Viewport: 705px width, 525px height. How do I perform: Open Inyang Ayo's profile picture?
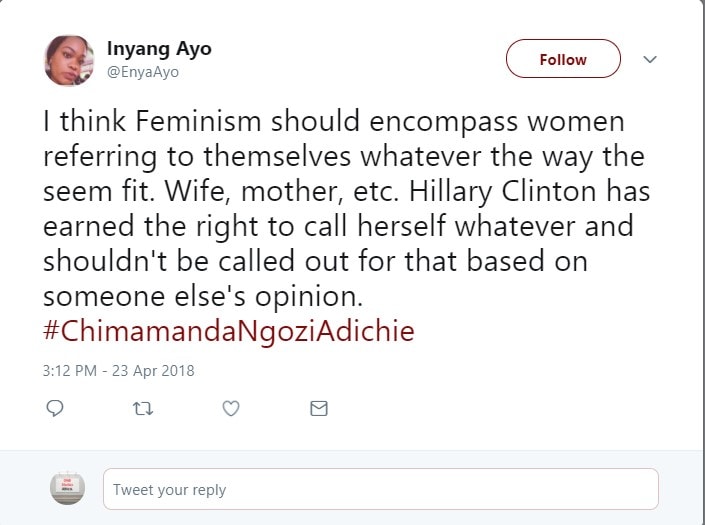[x=69, y=60]
